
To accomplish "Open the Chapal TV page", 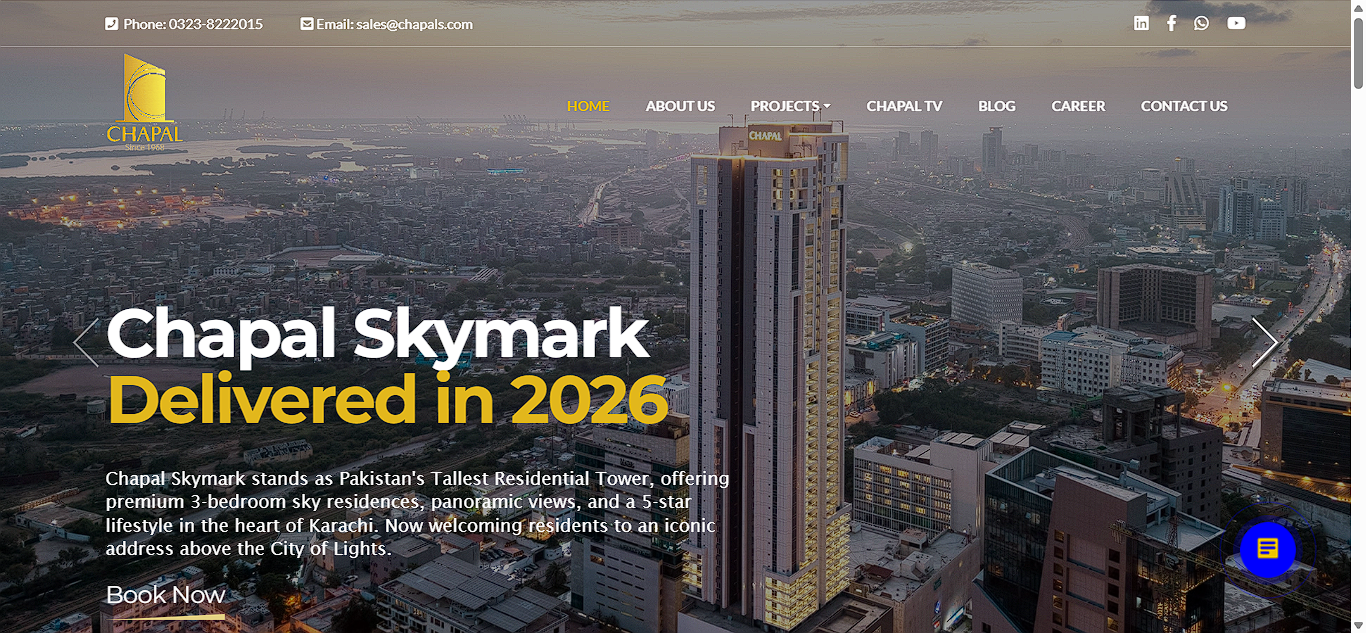I will [x=904, y=106].
